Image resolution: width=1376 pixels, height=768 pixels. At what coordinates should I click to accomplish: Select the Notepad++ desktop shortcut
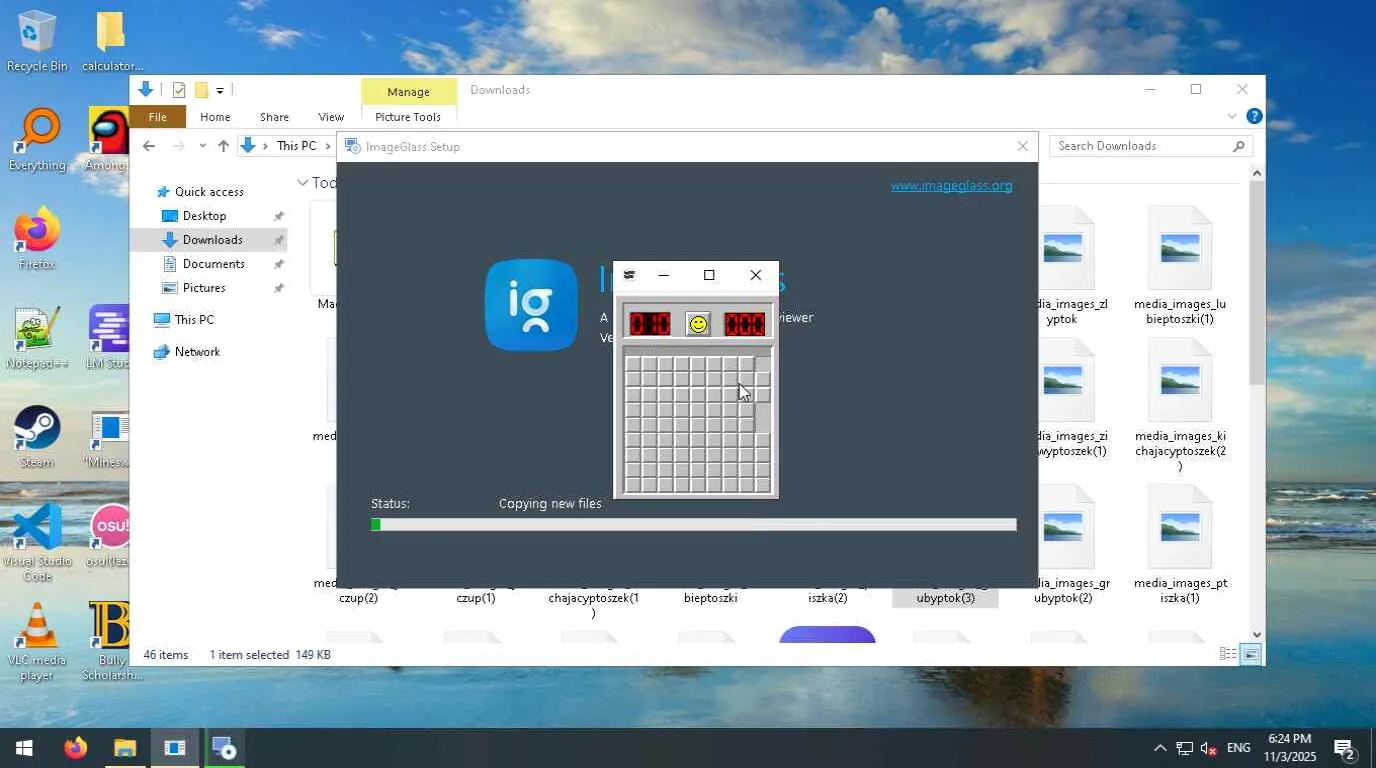(37, 338)
